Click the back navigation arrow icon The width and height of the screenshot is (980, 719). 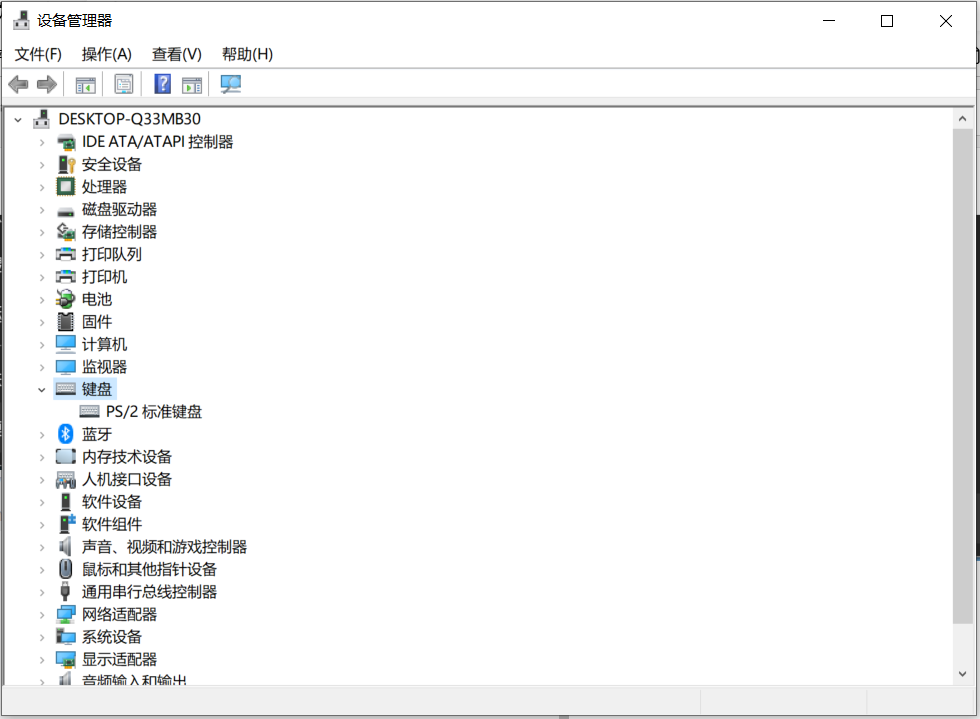coord(18,83)
